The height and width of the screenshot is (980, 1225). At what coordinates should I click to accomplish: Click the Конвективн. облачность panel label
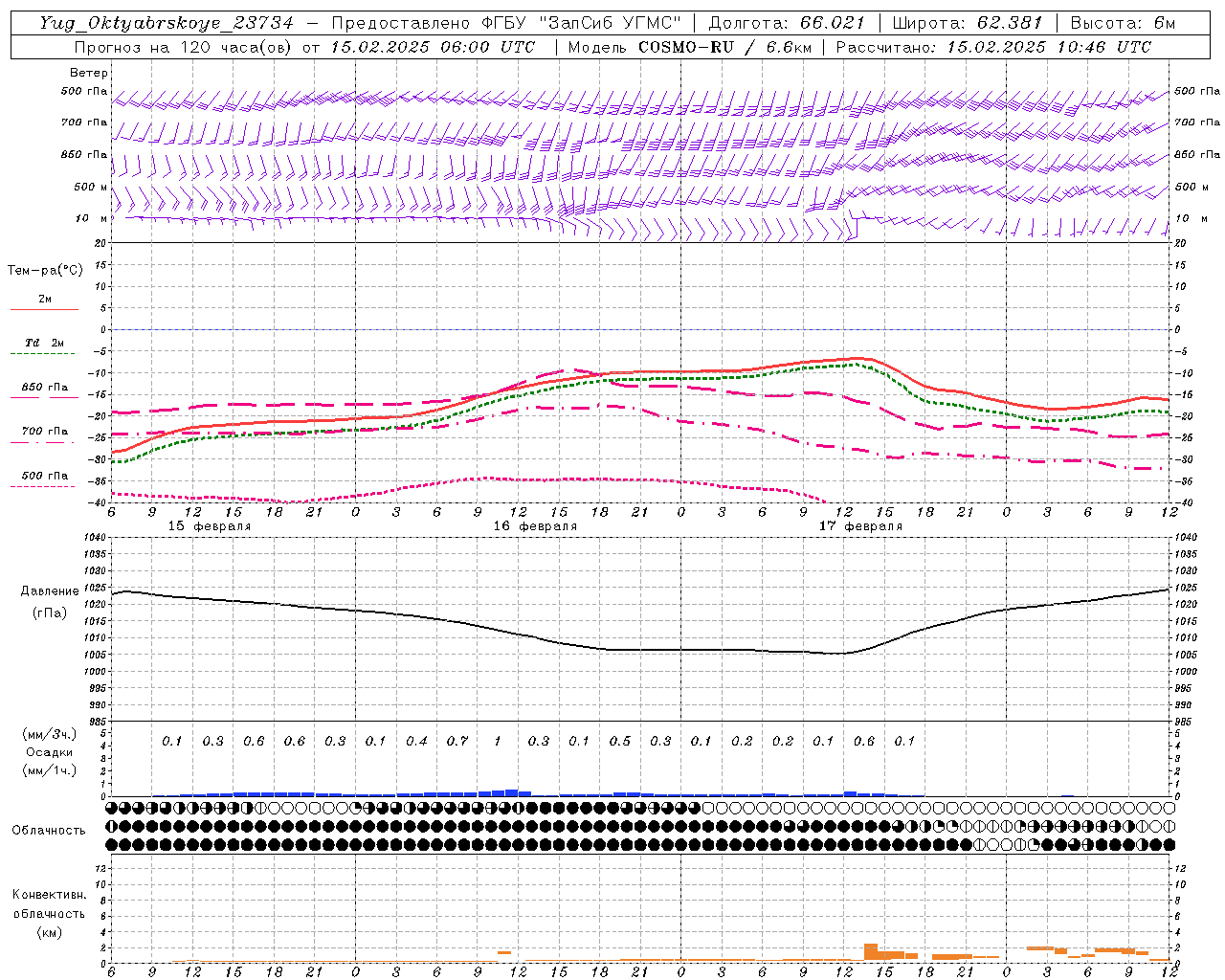tap(49, 903)
